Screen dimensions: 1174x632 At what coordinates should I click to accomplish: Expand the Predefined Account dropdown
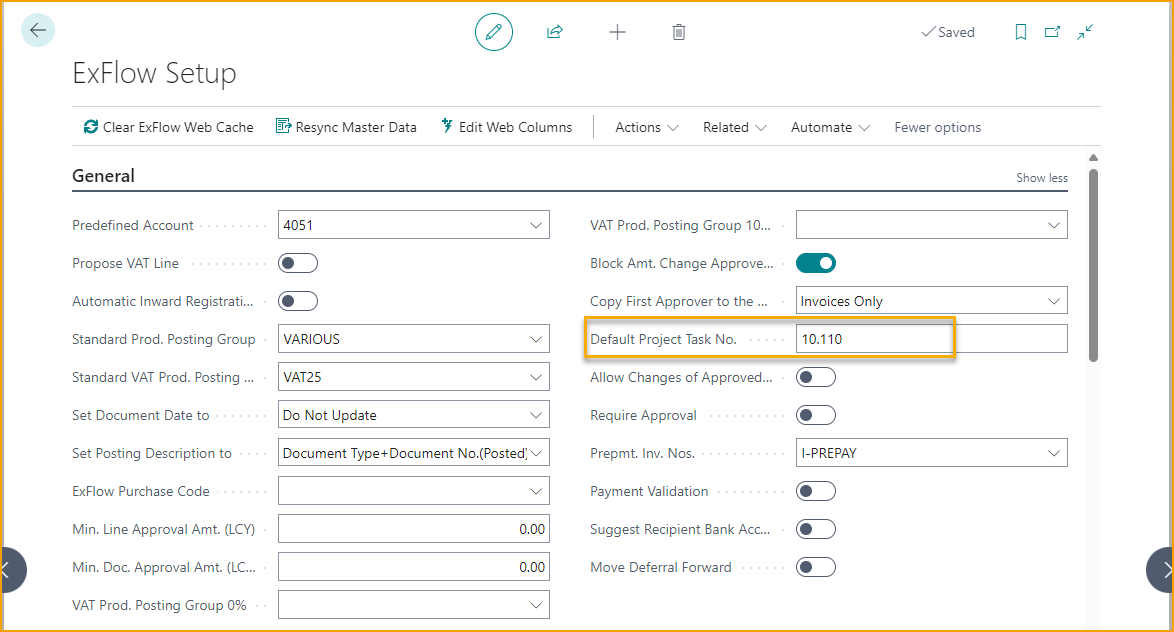tap(536, 225)
